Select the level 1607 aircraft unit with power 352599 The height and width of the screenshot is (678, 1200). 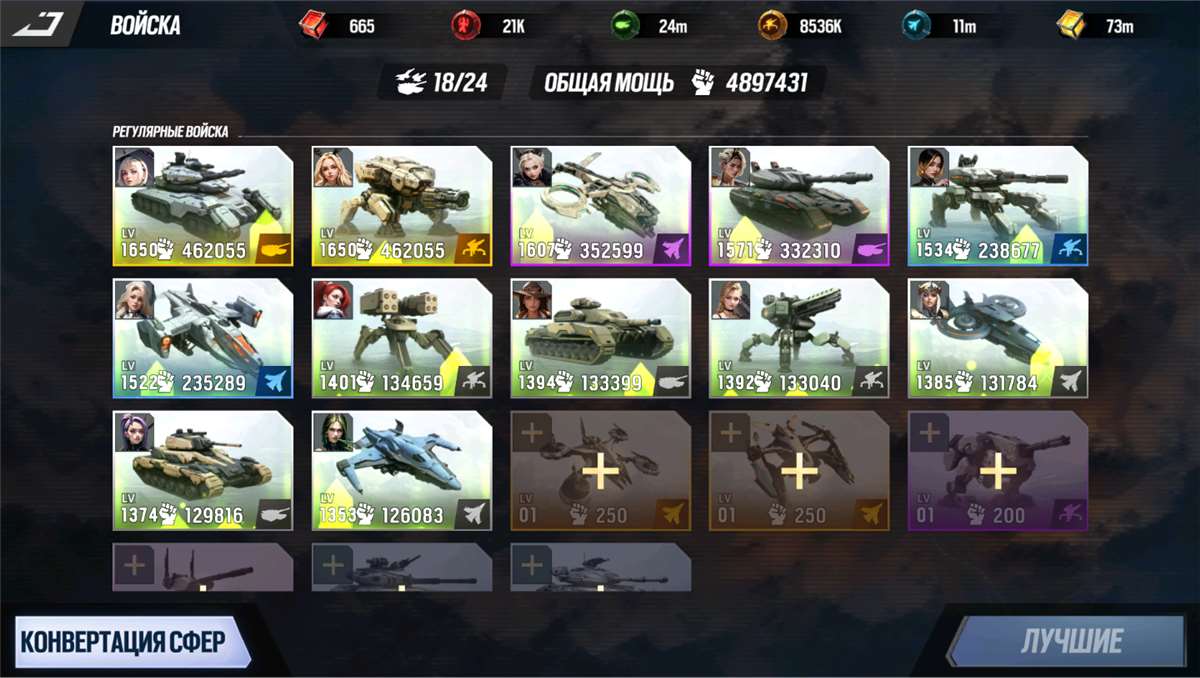[600, 206]
